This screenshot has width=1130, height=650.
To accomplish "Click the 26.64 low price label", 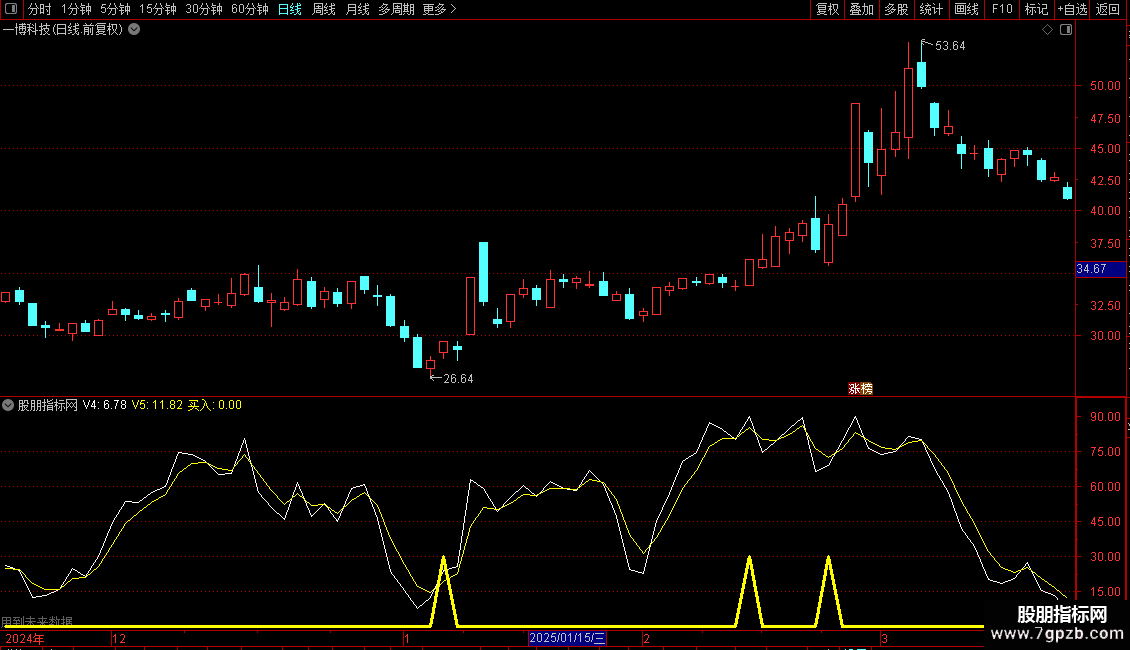I will pyautogui.click(x=458, y=379).
